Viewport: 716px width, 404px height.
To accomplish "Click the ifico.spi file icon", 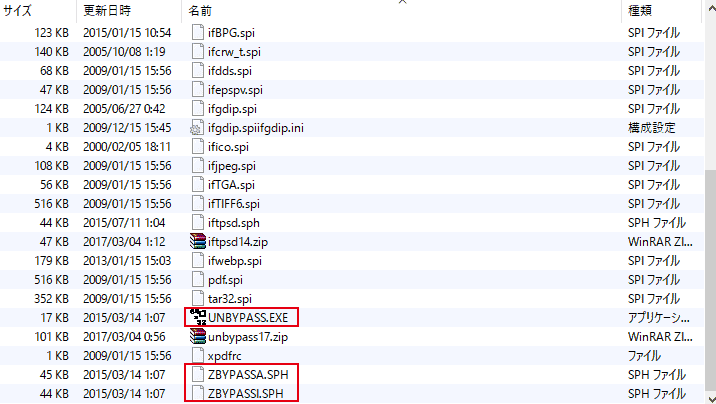I will 198,147.
